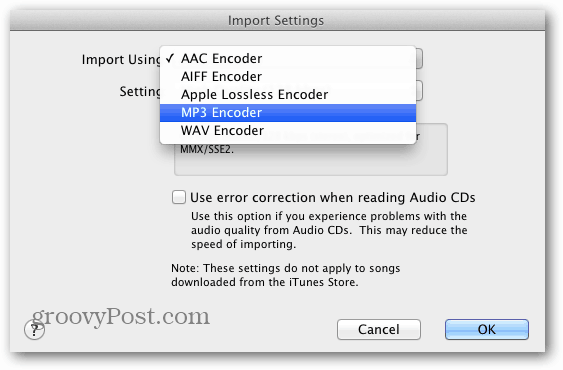The width and height of the screenshot is (563, 370).
Task: Open help with the question mark button
Action: 34,329
